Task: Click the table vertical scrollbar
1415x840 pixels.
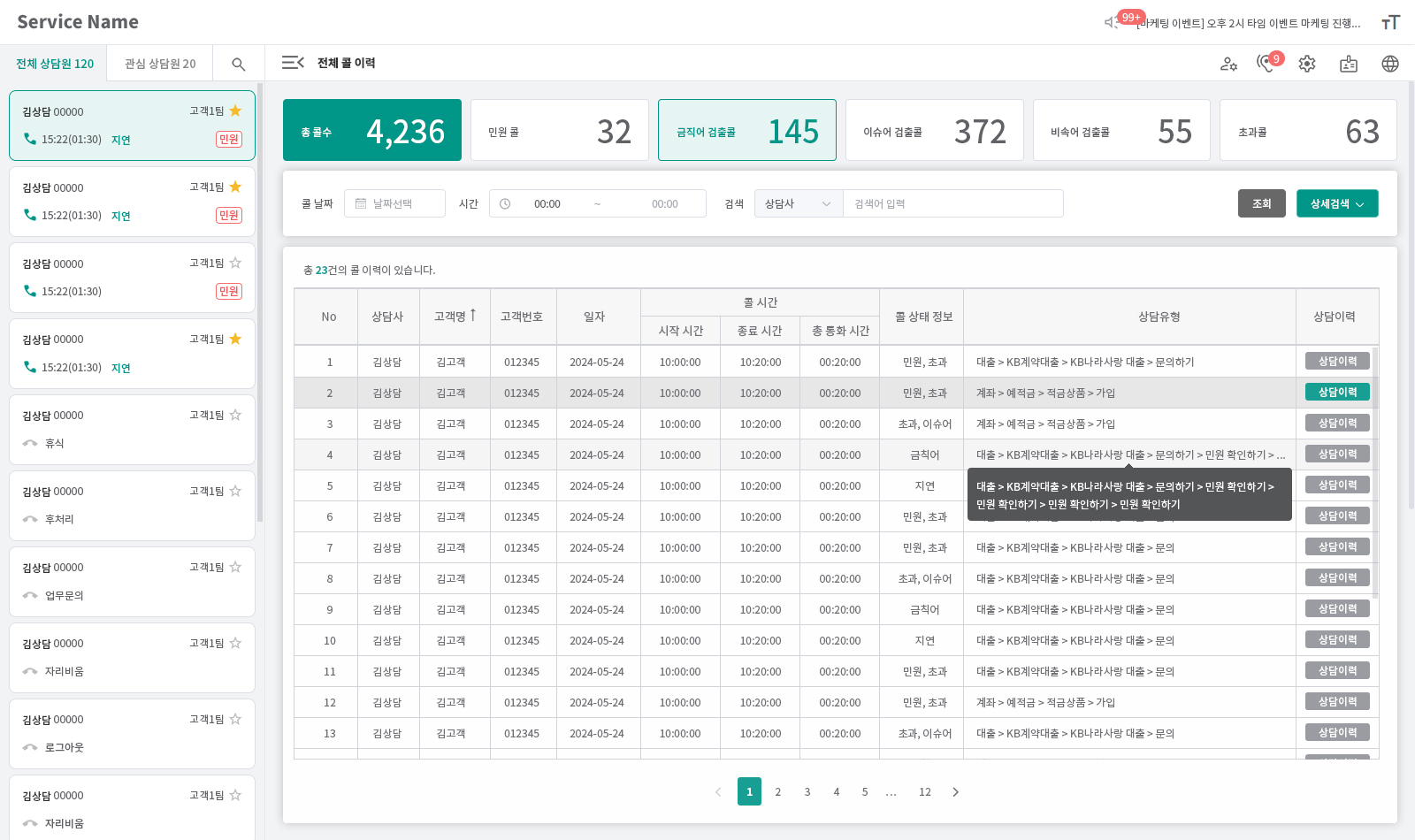Action: pos(1375,473)
